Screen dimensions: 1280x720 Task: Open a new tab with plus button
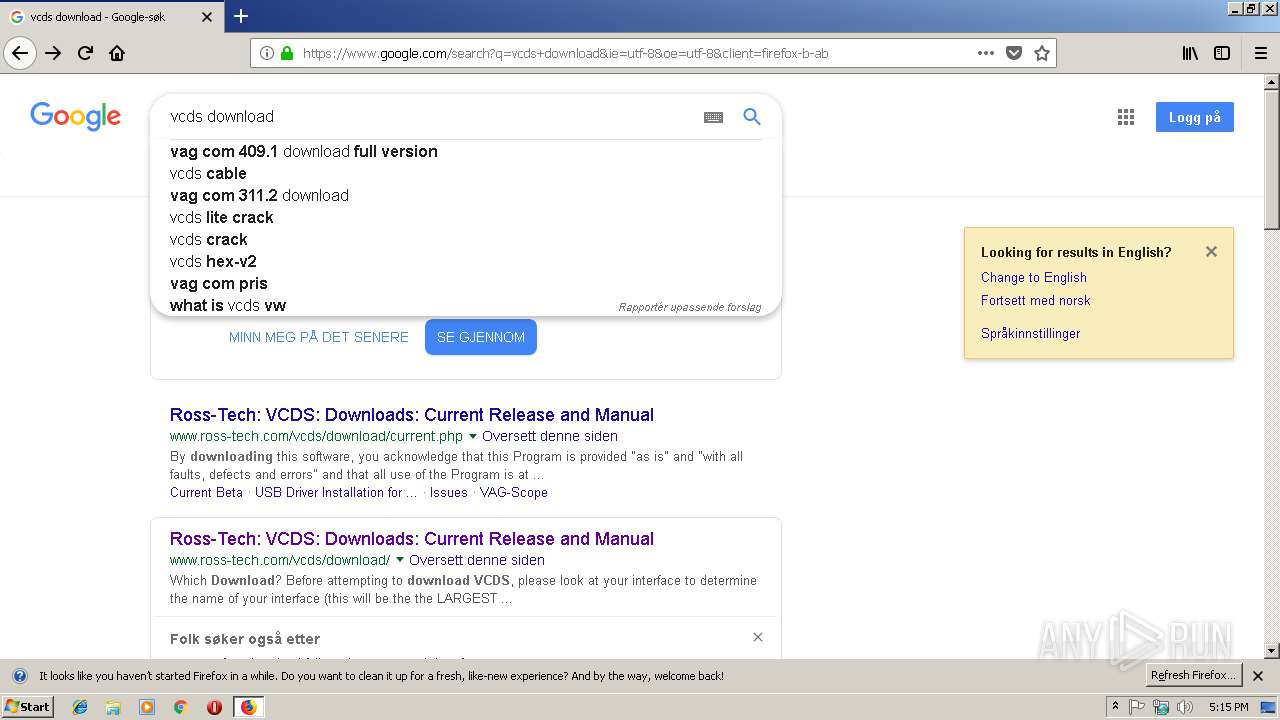click(x=241, y=16)
